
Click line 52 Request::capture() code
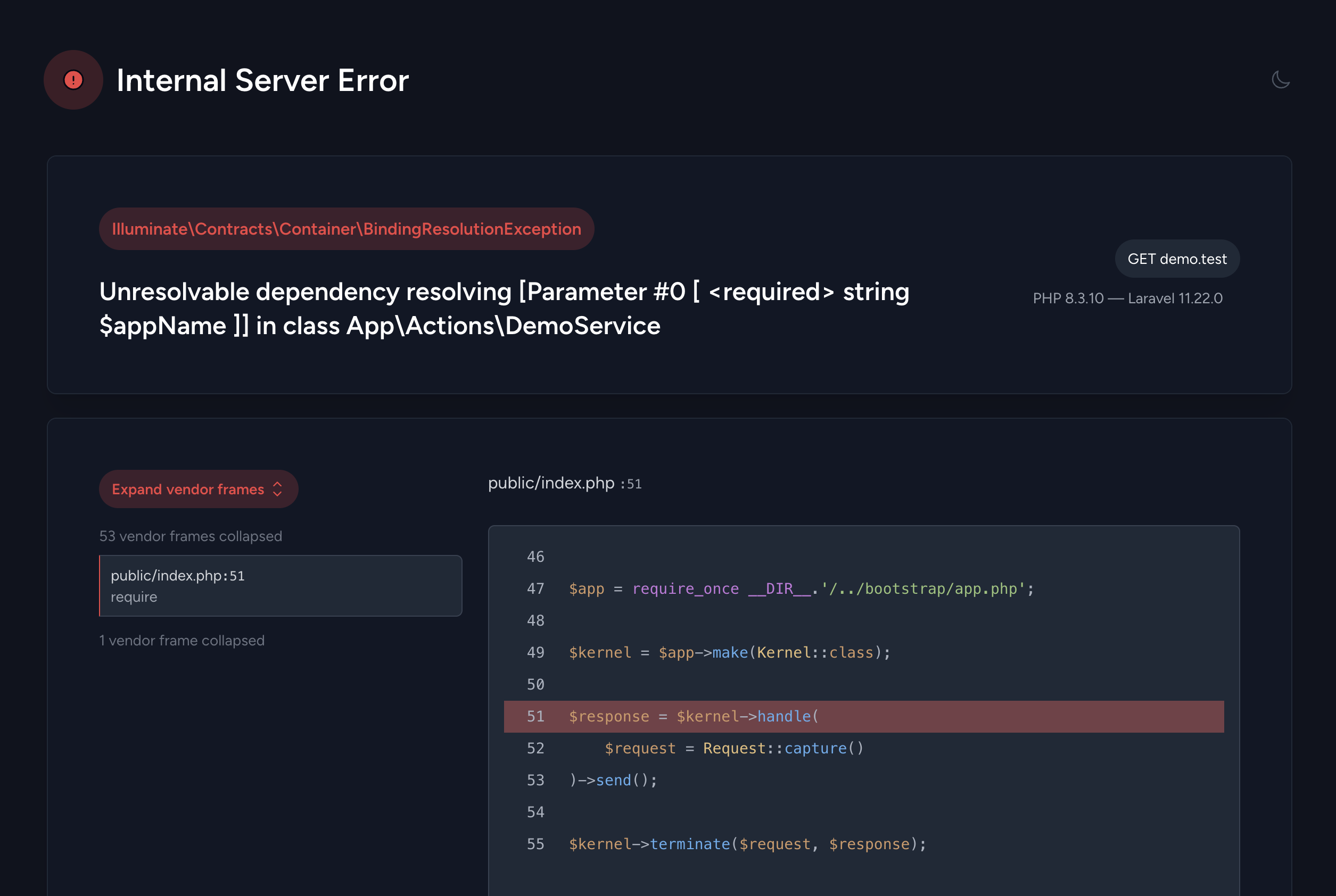point(734,749)
